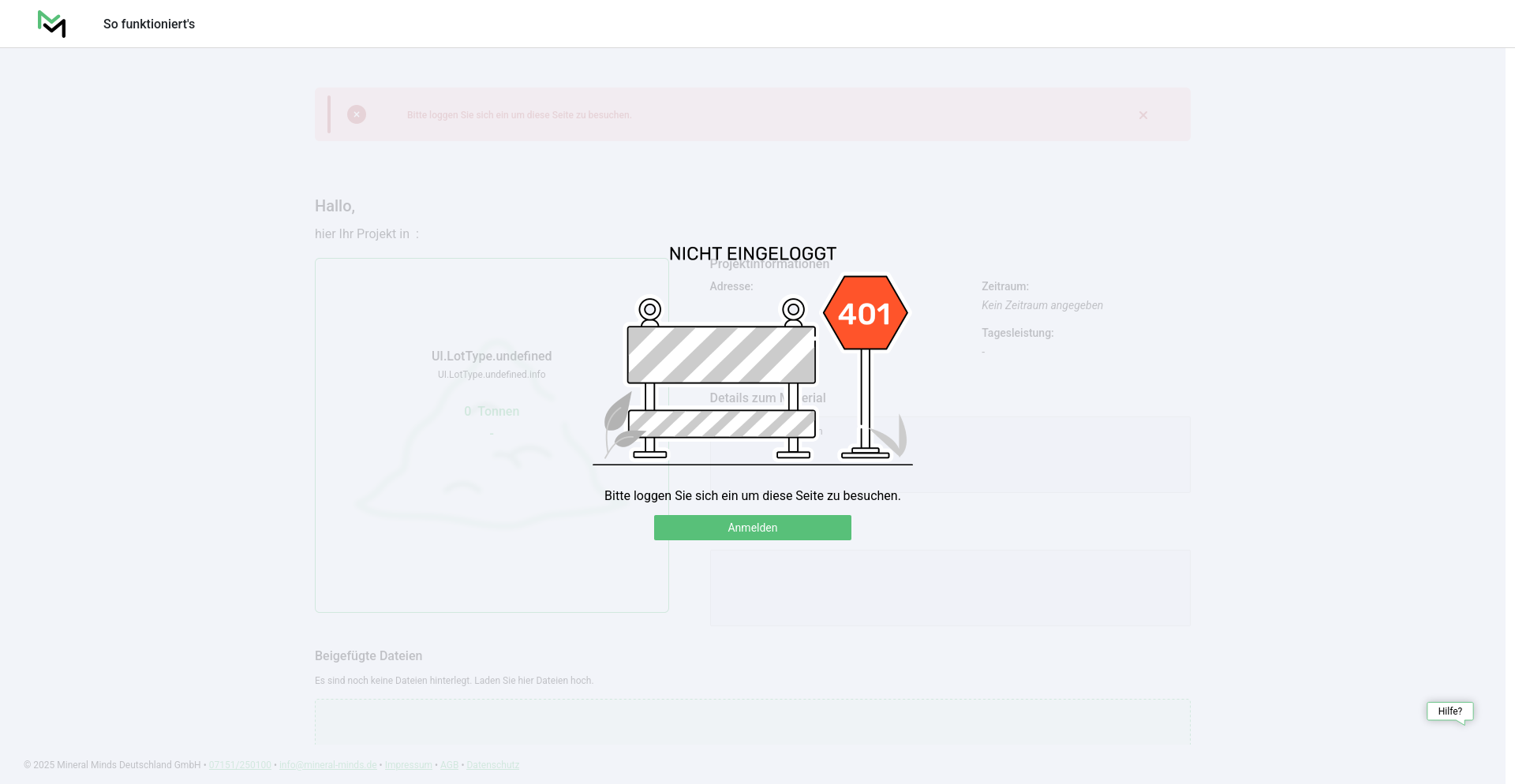Image resolution: width=1515 pixels, height=784 pixels.
Task: Dismiss the login alert with X
Action: tap(1143, 115)
